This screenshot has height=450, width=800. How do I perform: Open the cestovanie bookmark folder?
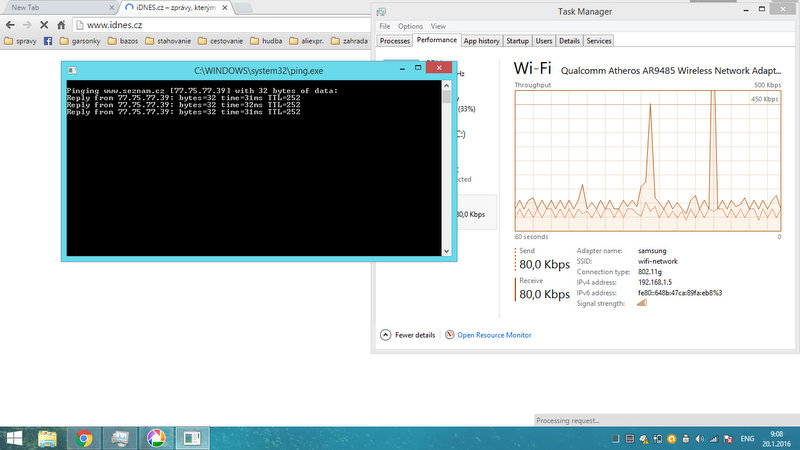(x=220, y=41)
